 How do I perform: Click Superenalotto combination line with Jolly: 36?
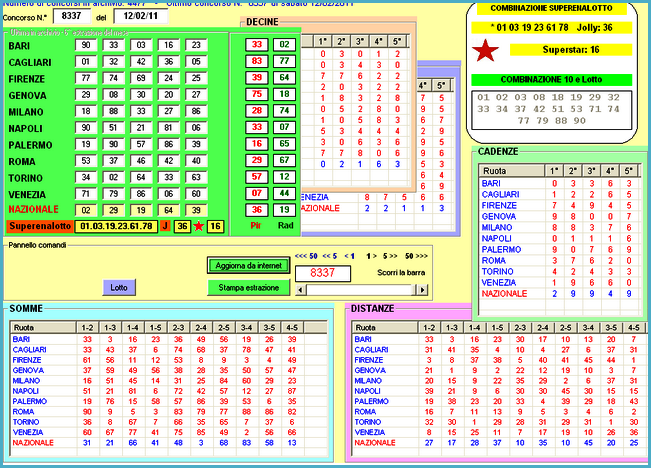(551, 28)
